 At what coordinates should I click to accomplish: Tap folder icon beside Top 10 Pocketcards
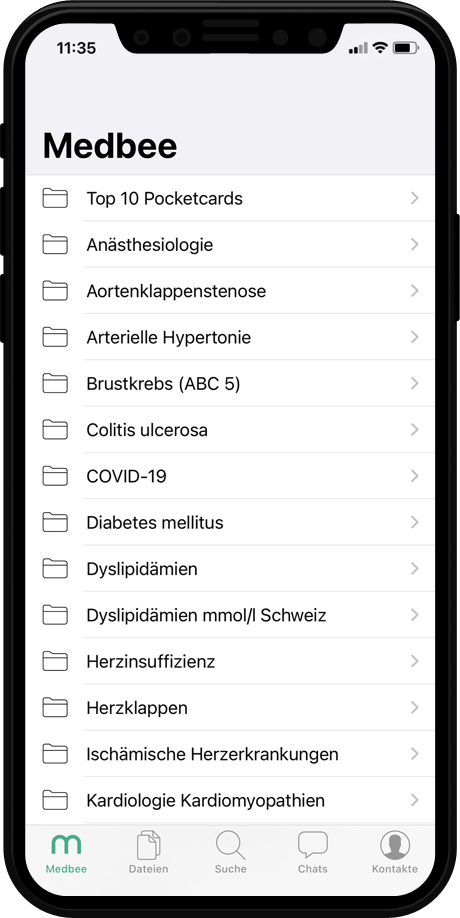click(55, 198)
